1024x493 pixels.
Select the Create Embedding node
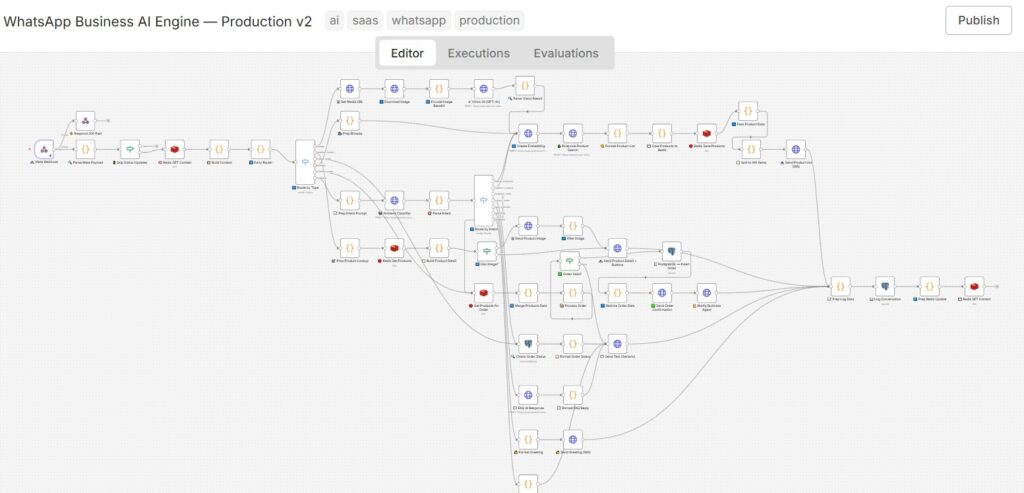[528, 133]
